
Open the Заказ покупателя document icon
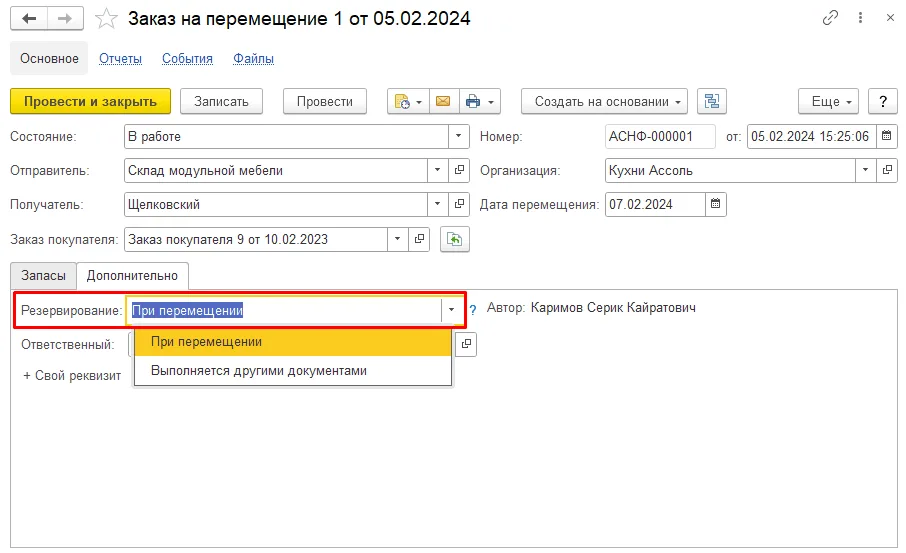[x=419, y=239]
